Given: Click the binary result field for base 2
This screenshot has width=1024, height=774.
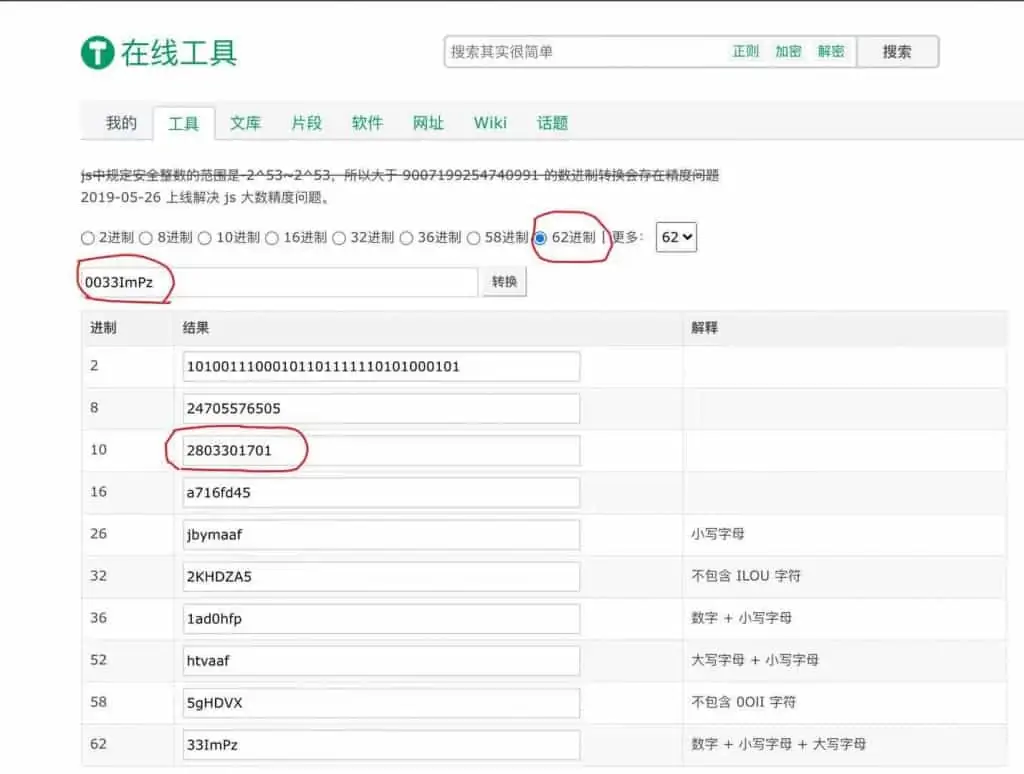Looking at the screenshot, I should 380,365.
